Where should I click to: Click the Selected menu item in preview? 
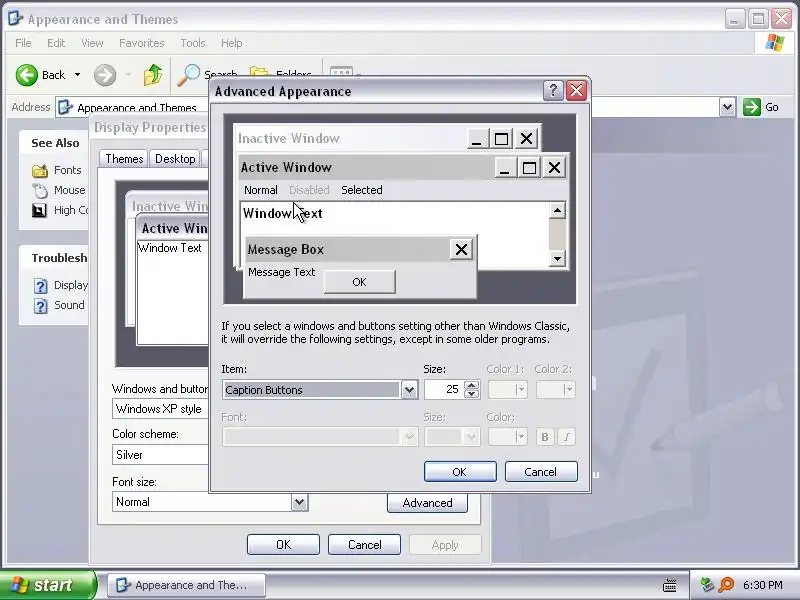click(x=362, y=190)
